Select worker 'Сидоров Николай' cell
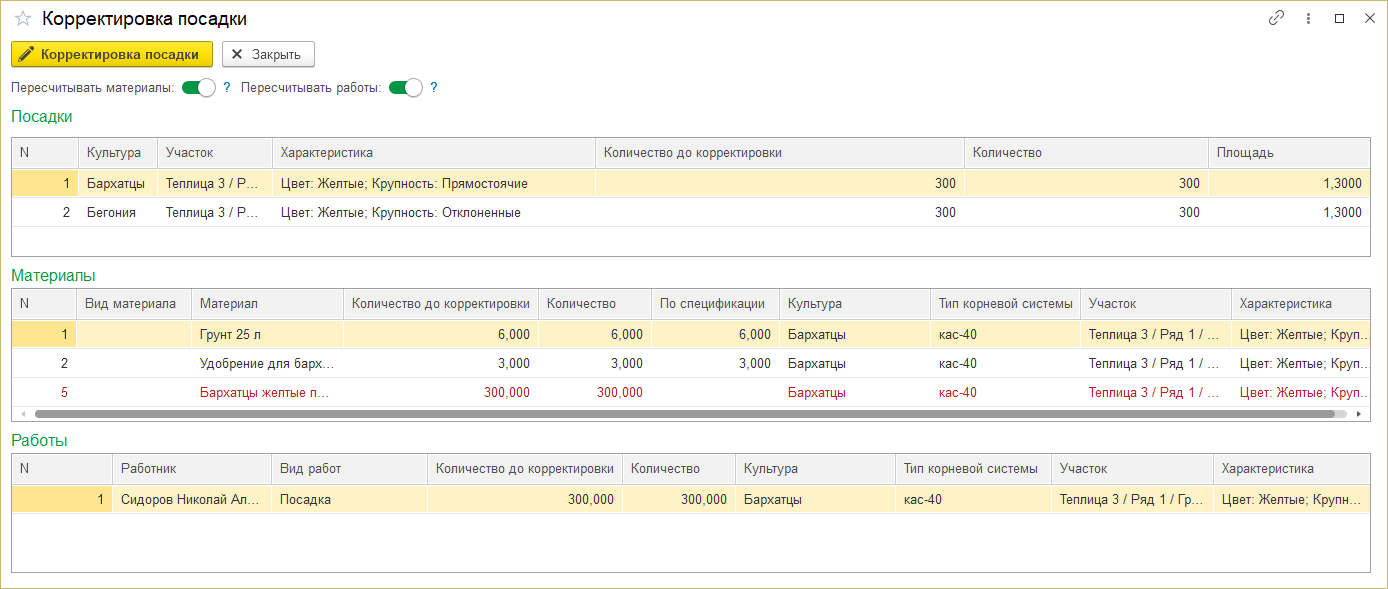Screen dimensions: 1388x589 [x=190, y=500]
